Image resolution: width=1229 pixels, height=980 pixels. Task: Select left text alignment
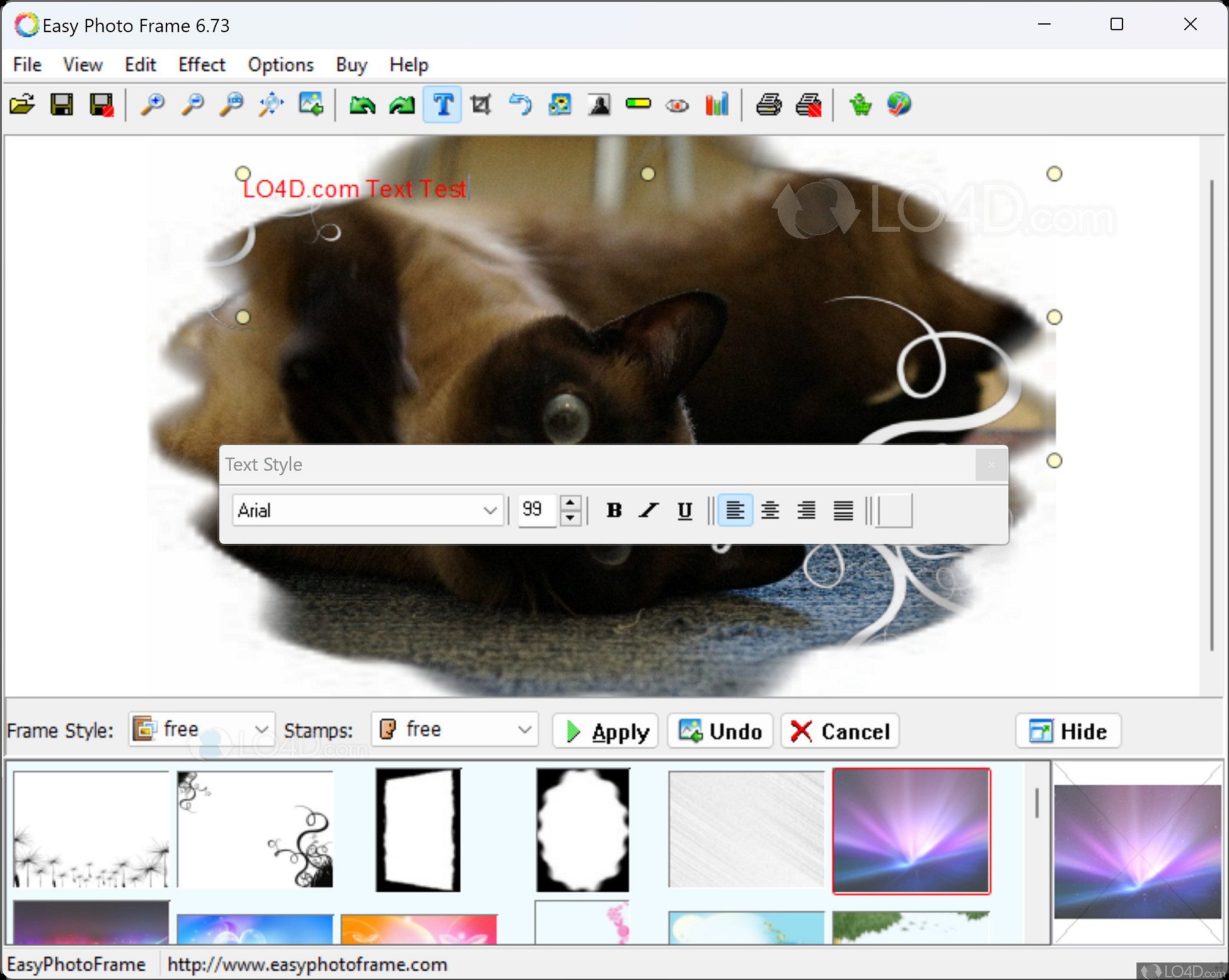(735, 510)
